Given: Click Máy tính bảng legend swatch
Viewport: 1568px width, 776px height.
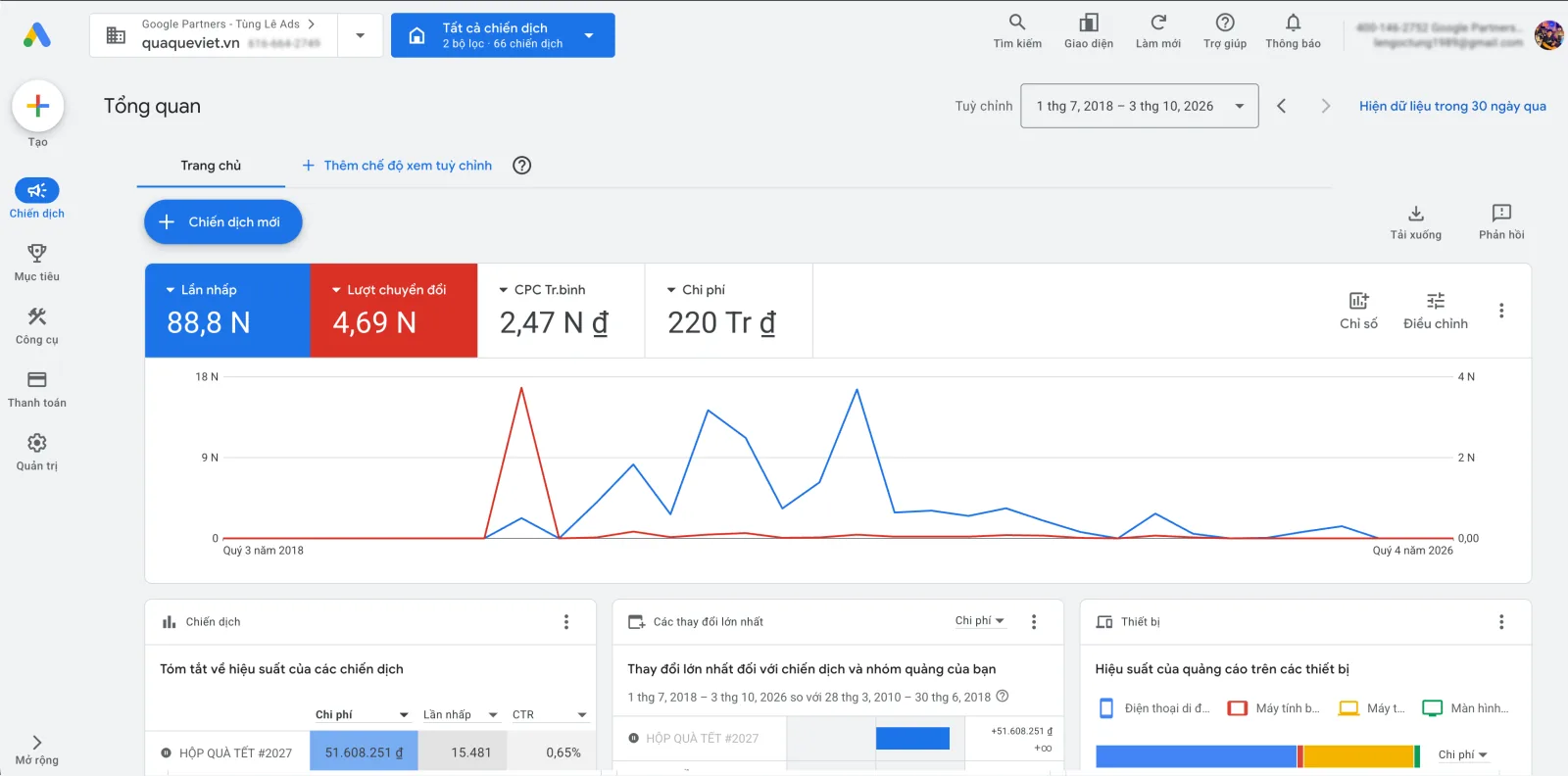Looking at the screenshot, I should [x=1238, y=708].
